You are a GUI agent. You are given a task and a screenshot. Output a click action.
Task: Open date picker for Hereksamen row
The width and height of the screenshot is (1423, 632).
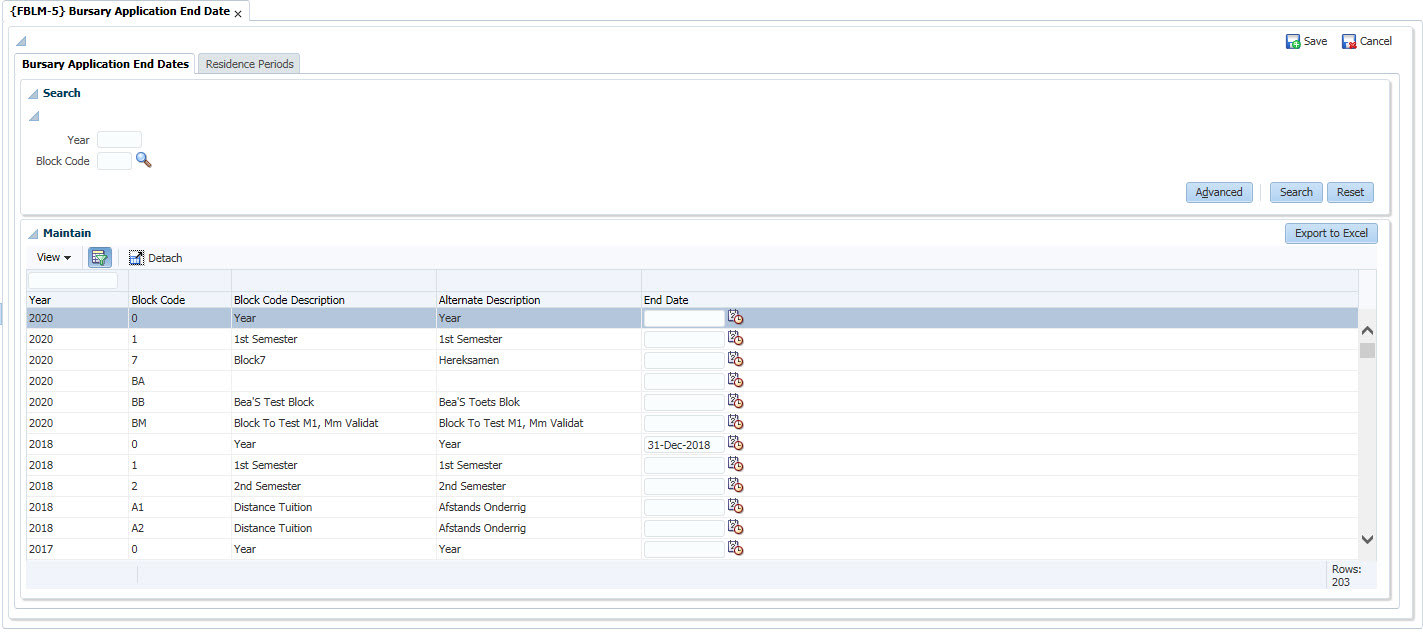click(735, 360)
